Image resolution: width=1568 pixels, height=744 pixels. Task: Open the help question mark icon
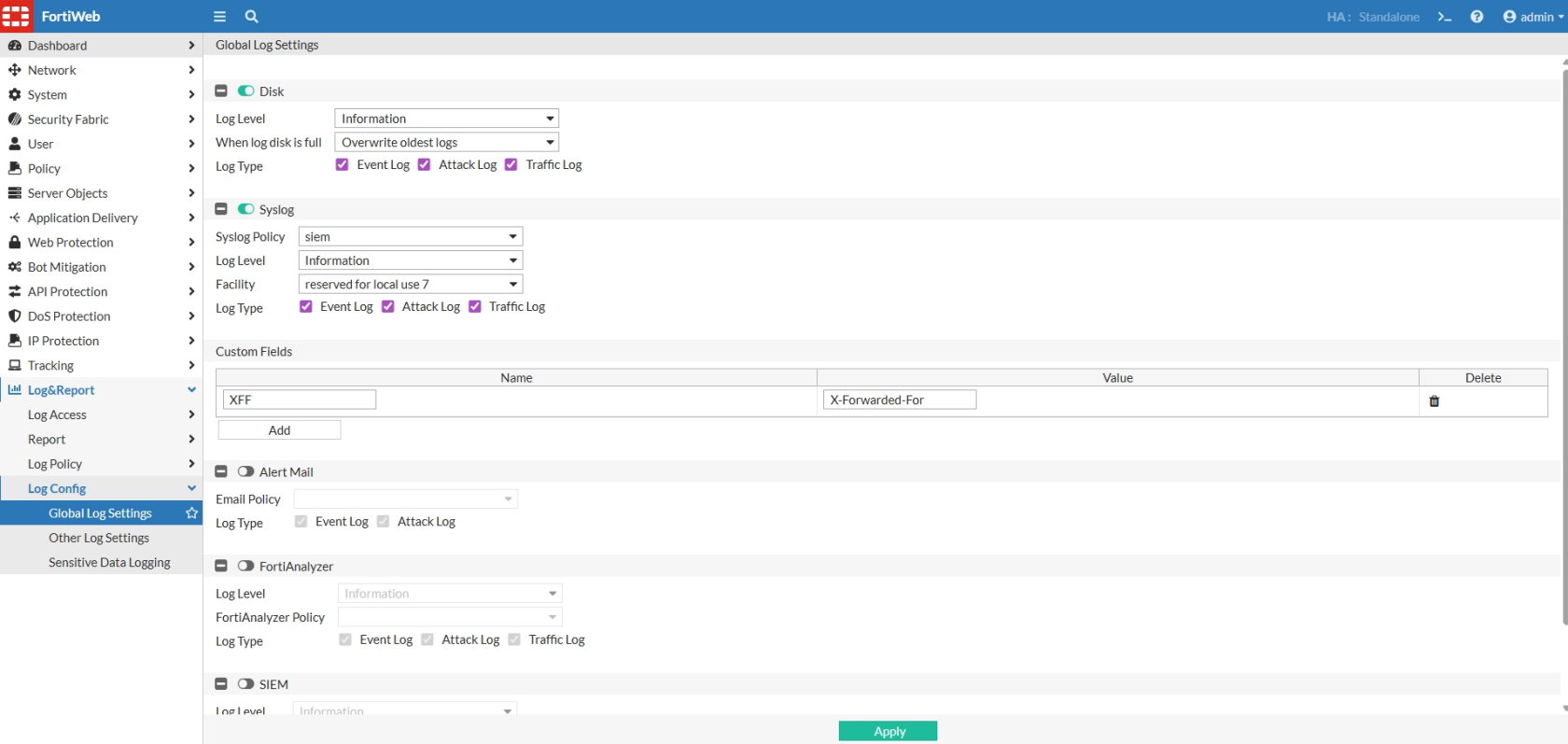click(x=1477, y=17)
